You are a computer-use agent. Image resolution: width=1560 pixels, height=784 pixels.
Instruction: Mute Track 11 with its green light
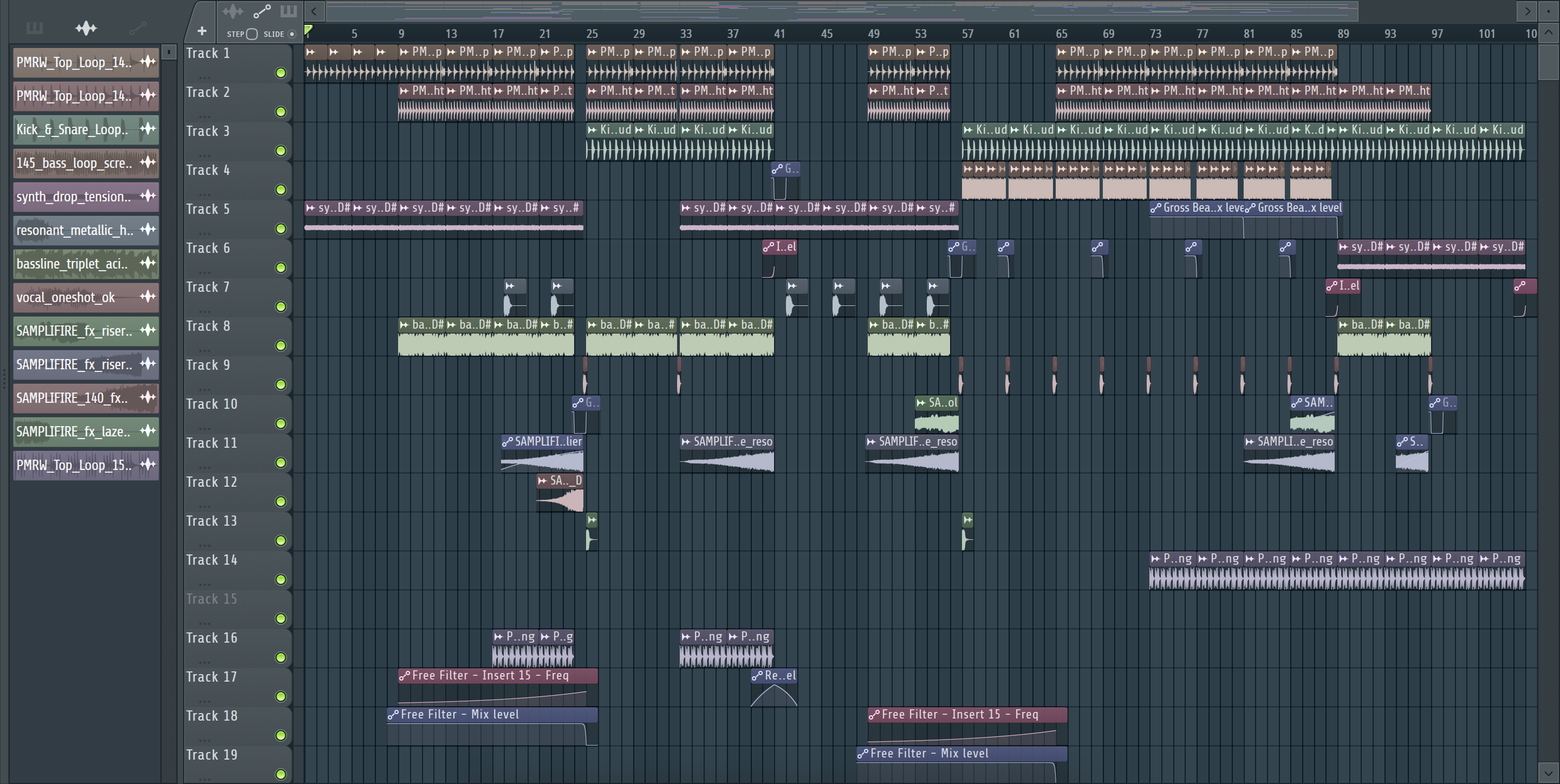(281, 462)
